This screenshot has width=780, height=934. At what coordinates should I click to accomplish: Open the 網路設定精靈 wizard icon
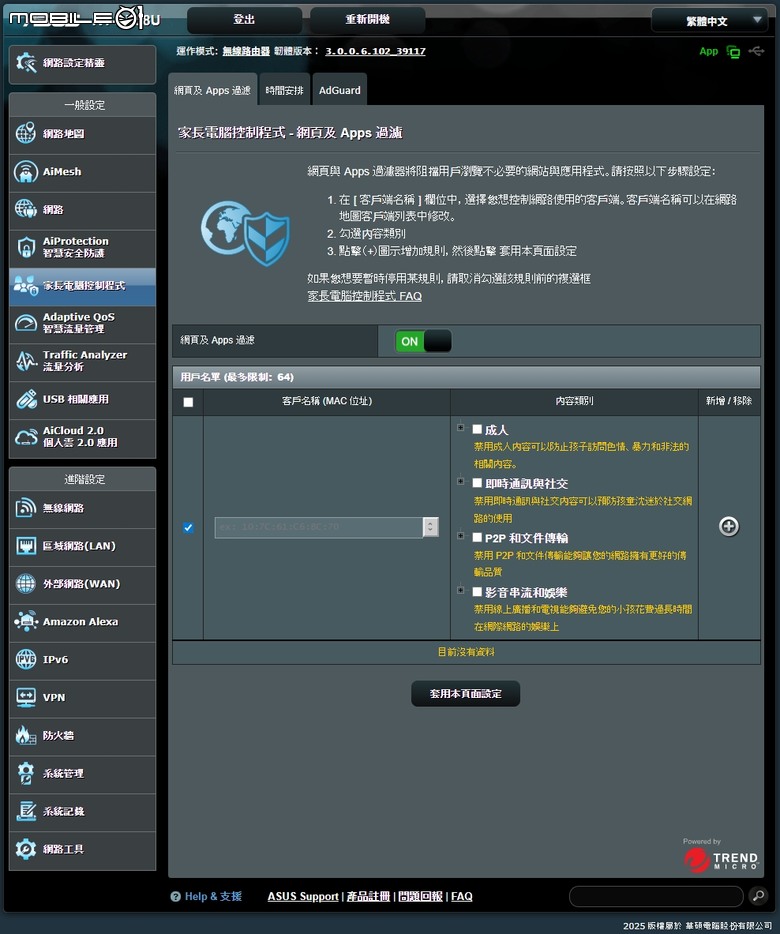[x=26, y=63]
